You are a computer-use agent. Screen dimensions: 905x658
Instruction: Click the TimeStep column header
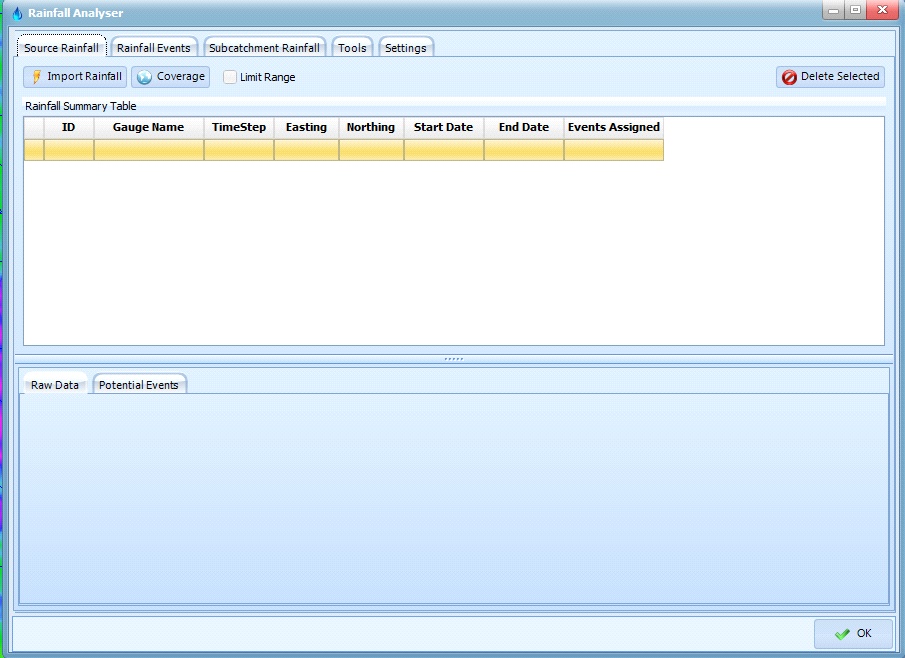click(x=239, y=128)
